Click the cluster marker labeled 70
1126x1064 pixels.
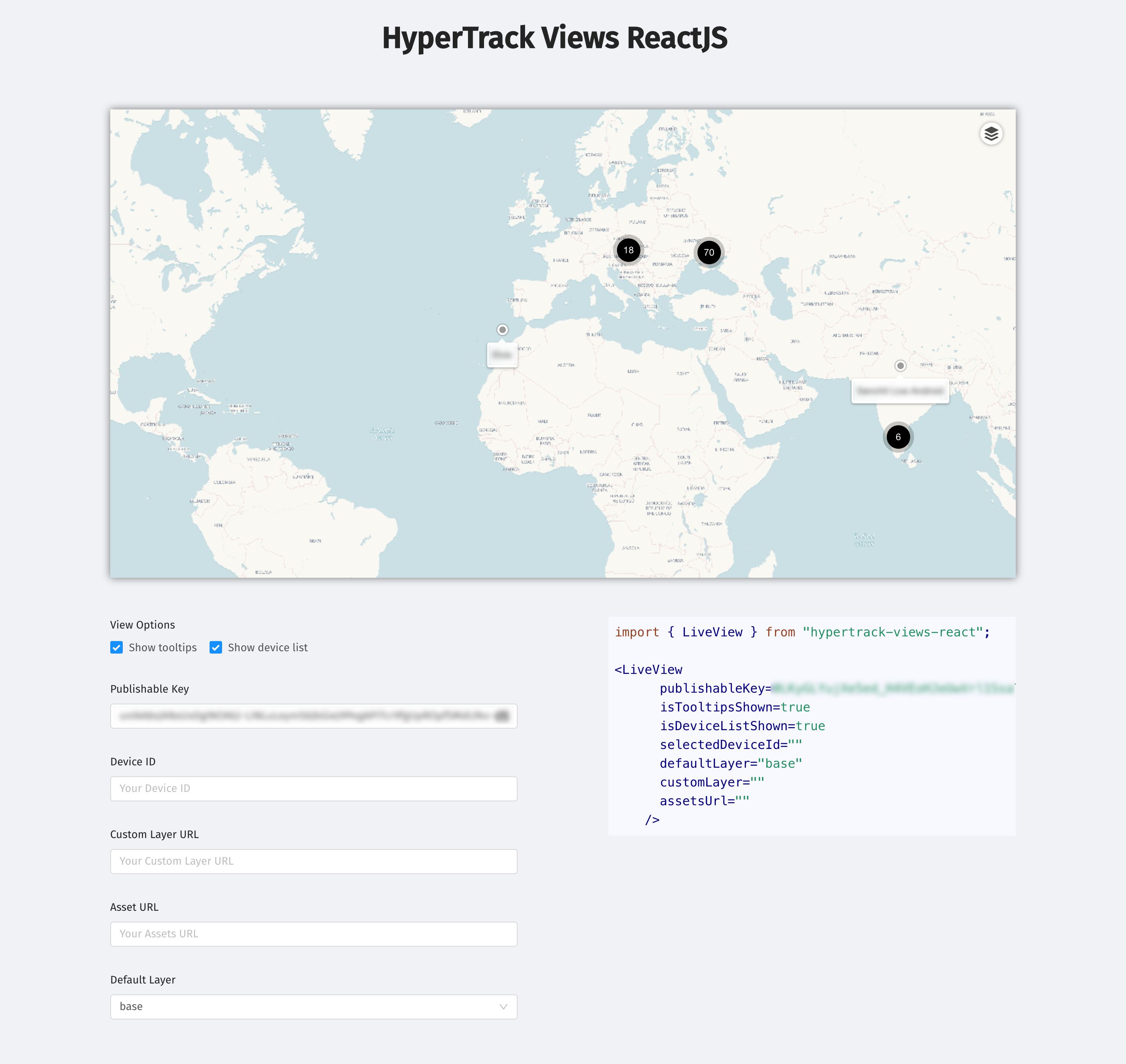click(x=708, y=253)
